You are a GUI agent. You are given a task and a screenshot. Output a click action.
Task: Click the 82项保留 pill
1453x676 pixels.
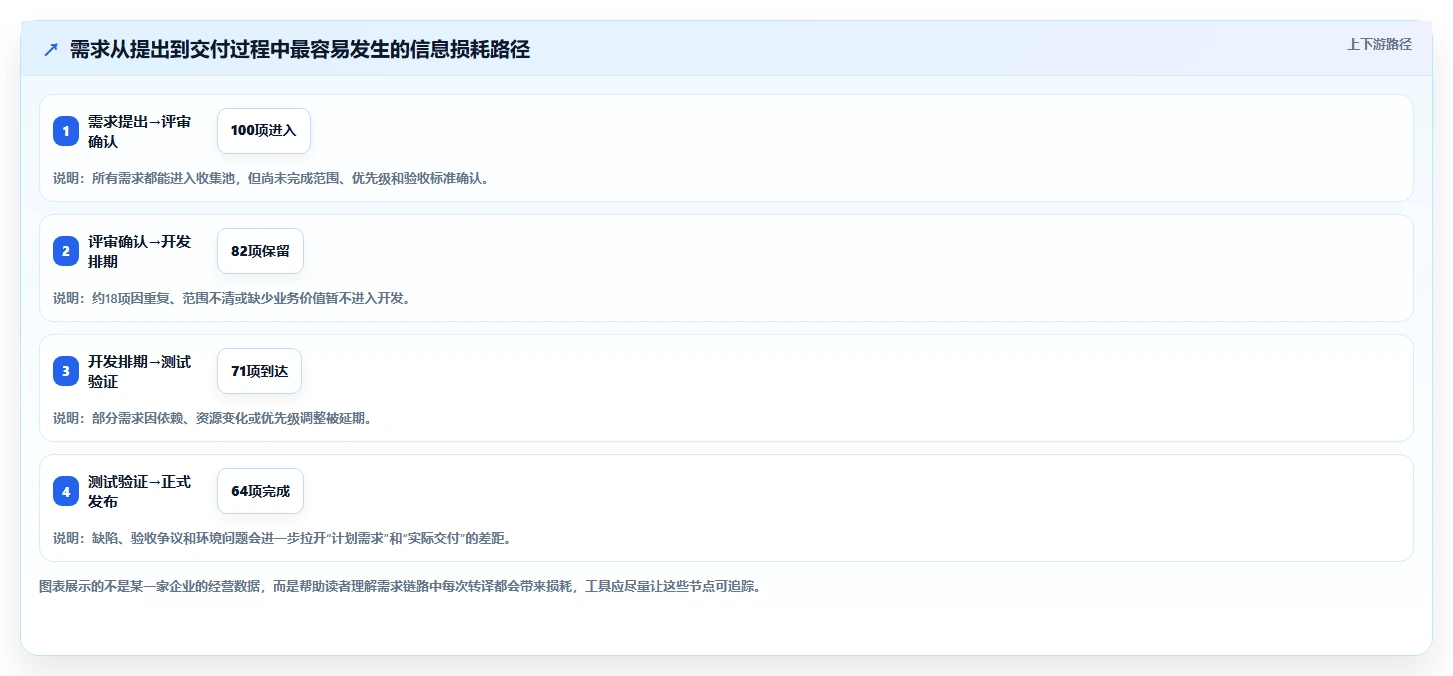260,251
